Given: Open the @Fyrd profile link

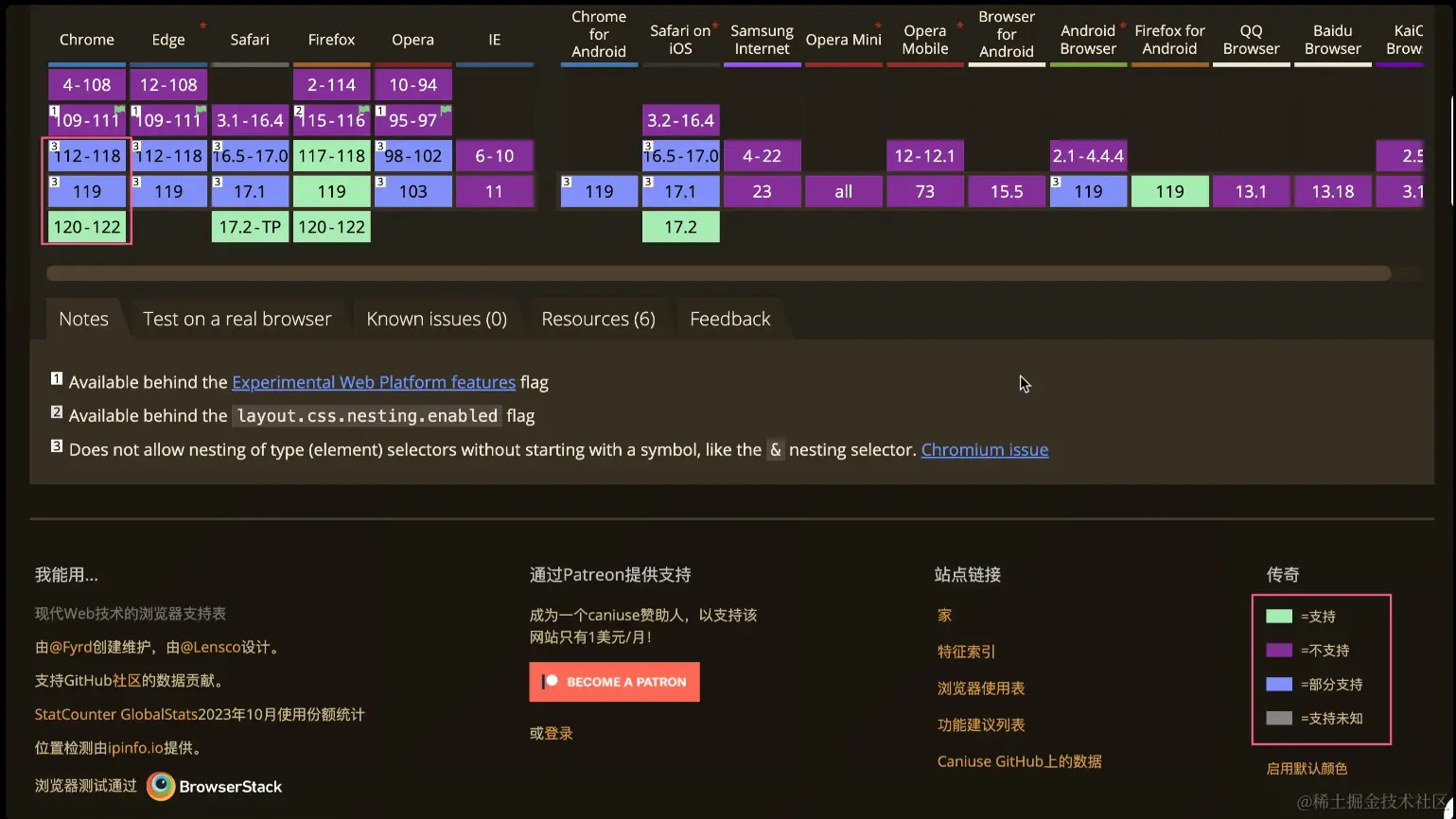Looking at the screenshot, I should pos(71,648).
